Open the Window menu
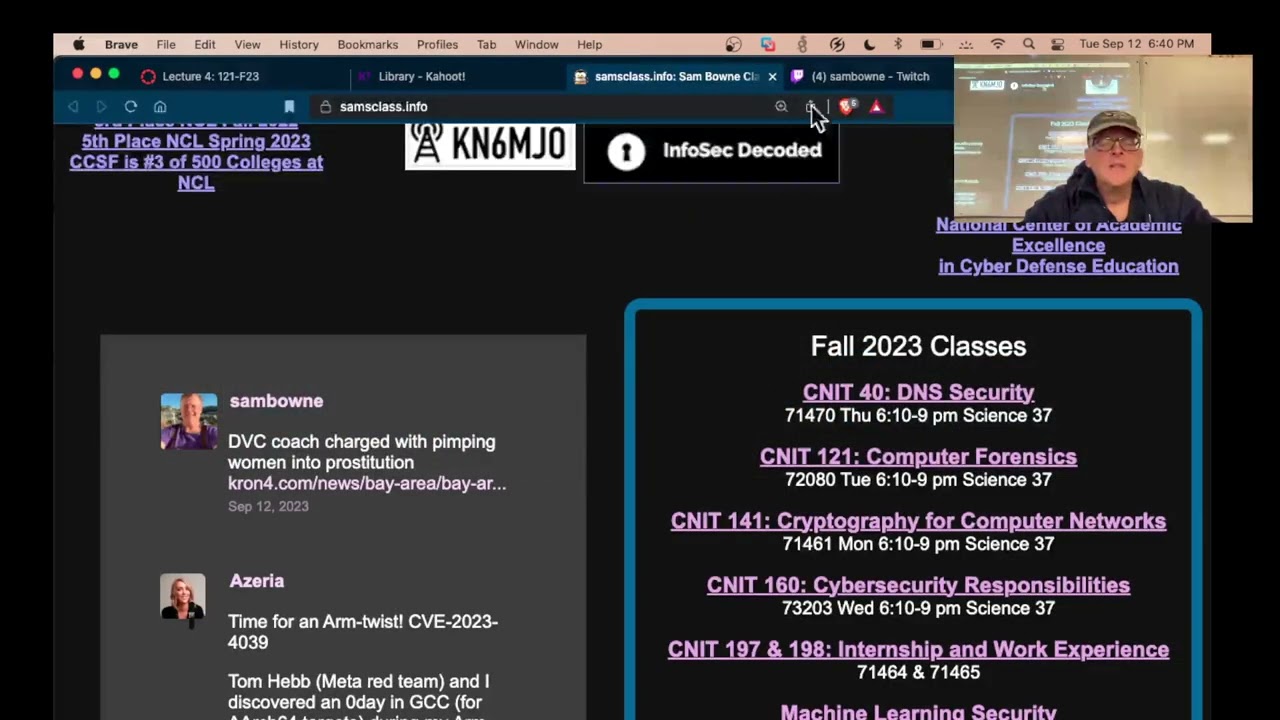The image size is (1280, 720). point(537,44)
